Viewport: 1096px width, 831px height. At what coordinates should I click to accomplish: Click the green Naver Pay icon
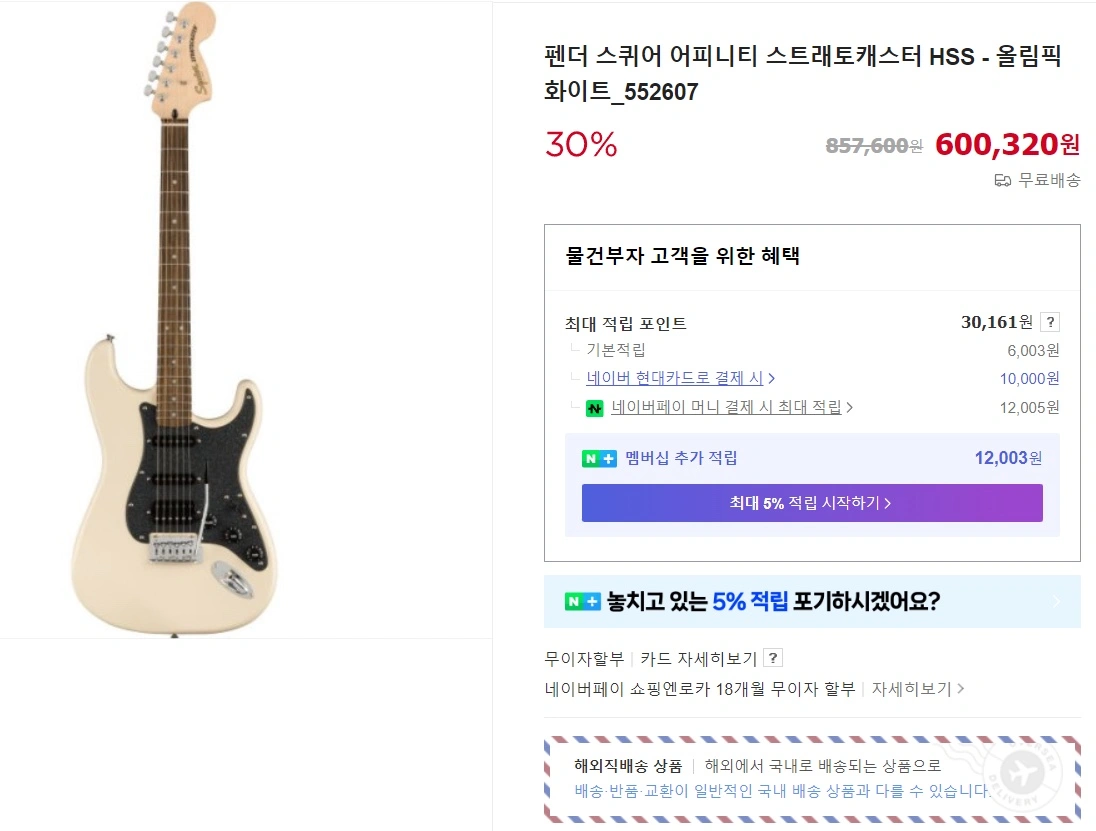[x=595, y=408]
